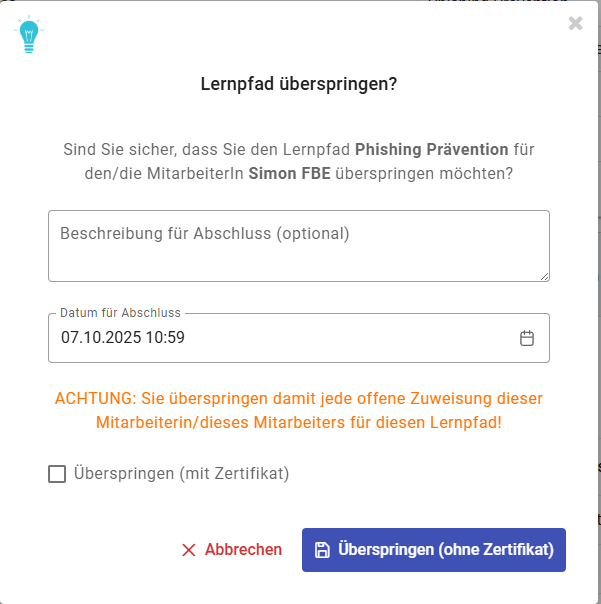Image resolution: width=601 pixels, height=604 pixels.
Task: Click the "Überspringen (mit Zertifikat)" checkbox label
Action: [181, 474]
